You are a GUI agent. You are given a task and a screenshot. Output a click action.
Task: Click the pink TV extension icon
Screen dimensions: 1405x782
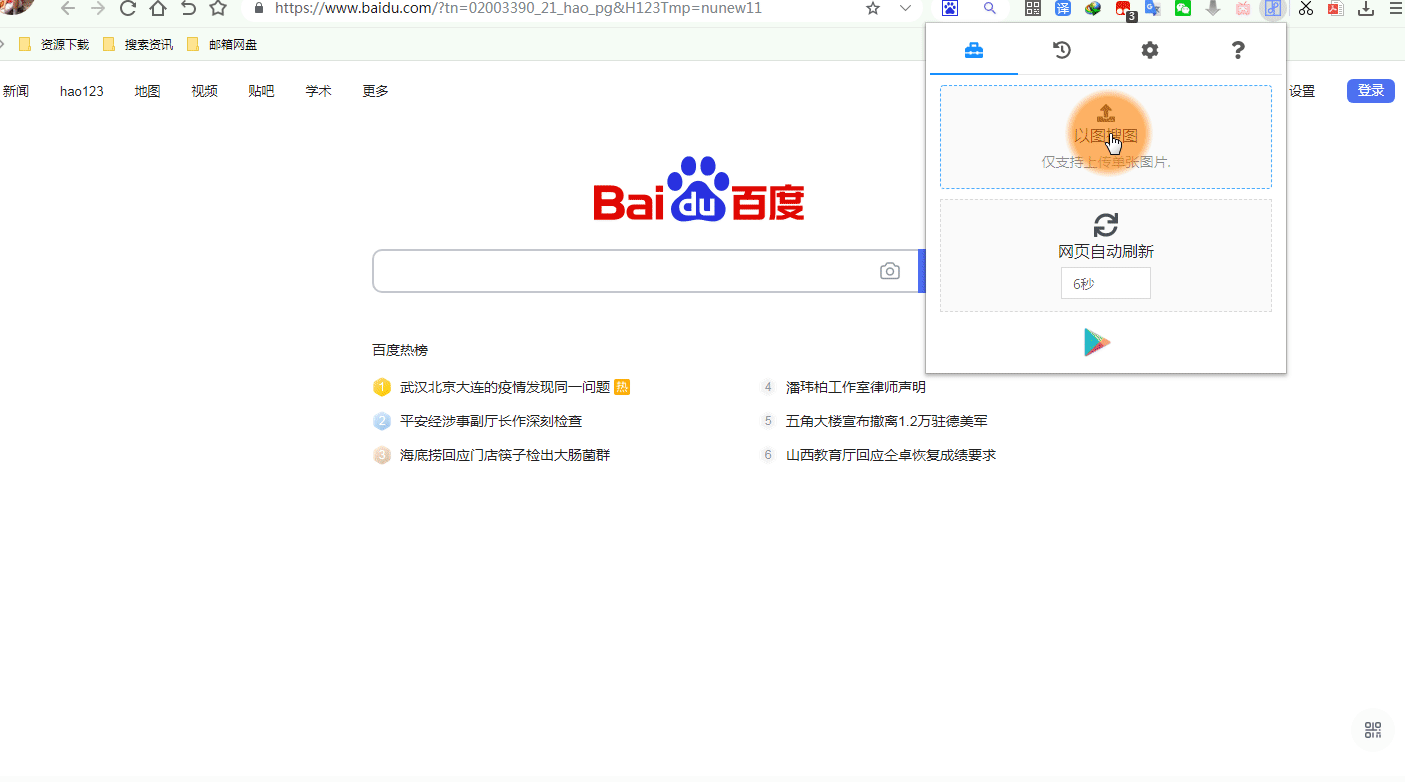pos(1243,8)
